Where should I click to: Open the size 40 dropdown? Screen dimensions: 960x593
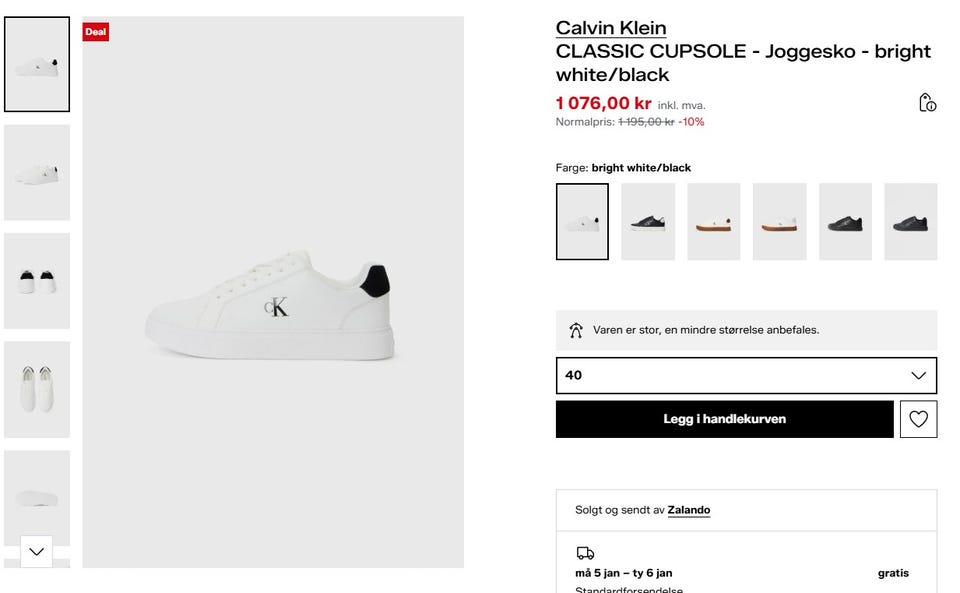point(745,376)
